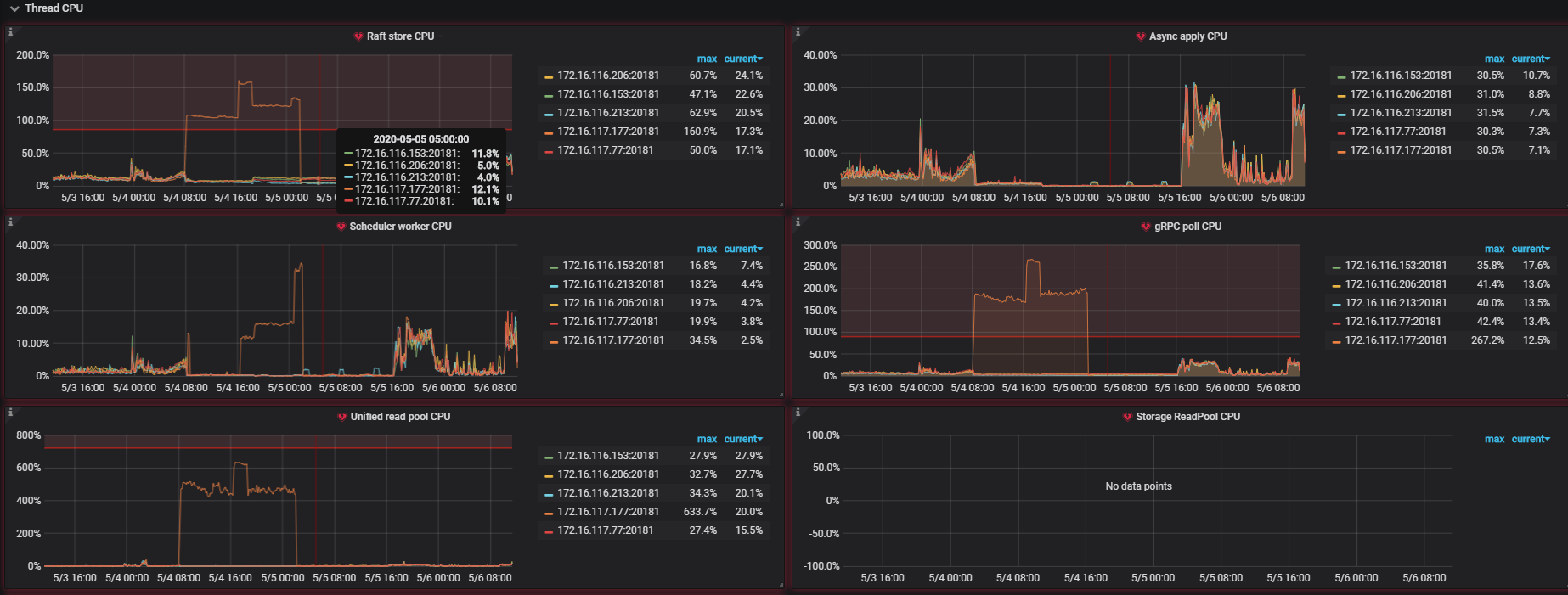Click the Unified read pool CPU heart icon
The width and height of the screenshot is (1568, 595).
click(342, 417)
